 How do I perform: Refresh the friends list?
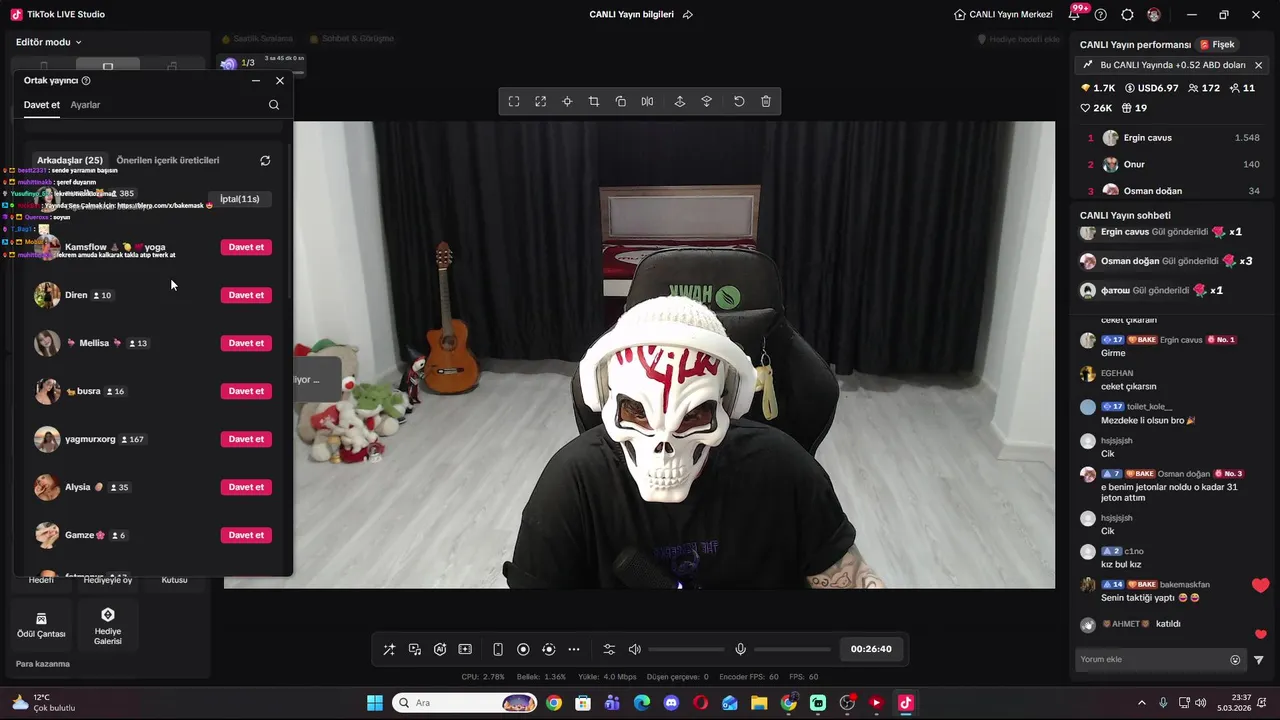click(x=265, y=160)
